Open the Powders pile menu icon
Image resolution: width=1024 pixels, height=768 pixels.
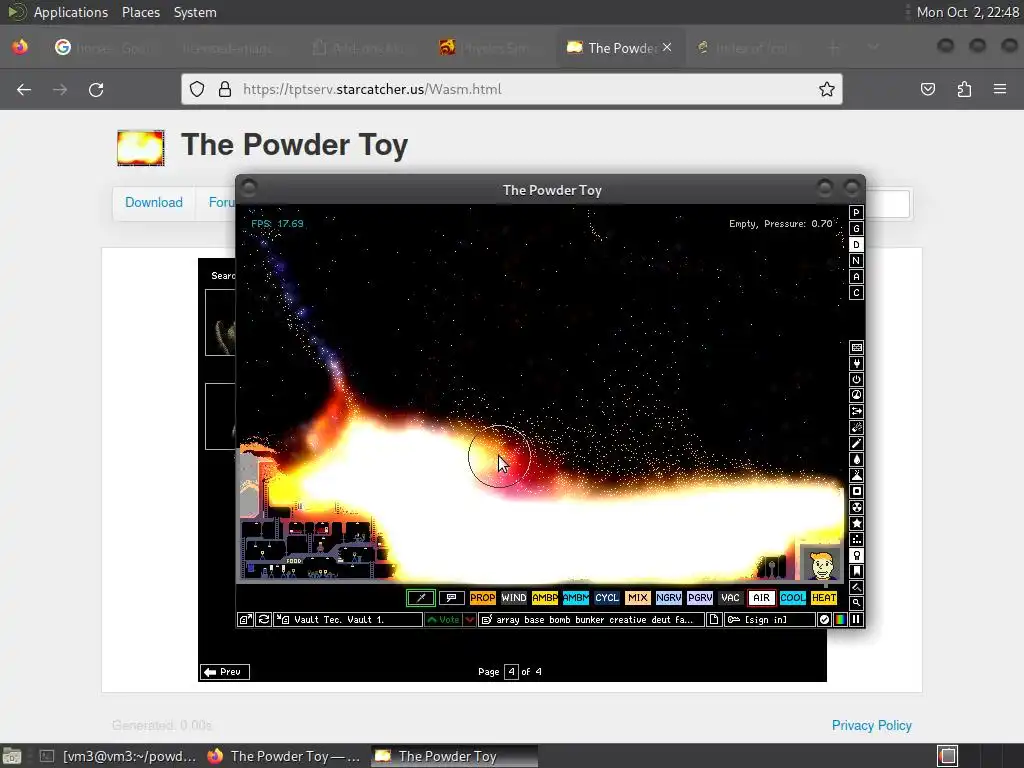pos(856,475)
